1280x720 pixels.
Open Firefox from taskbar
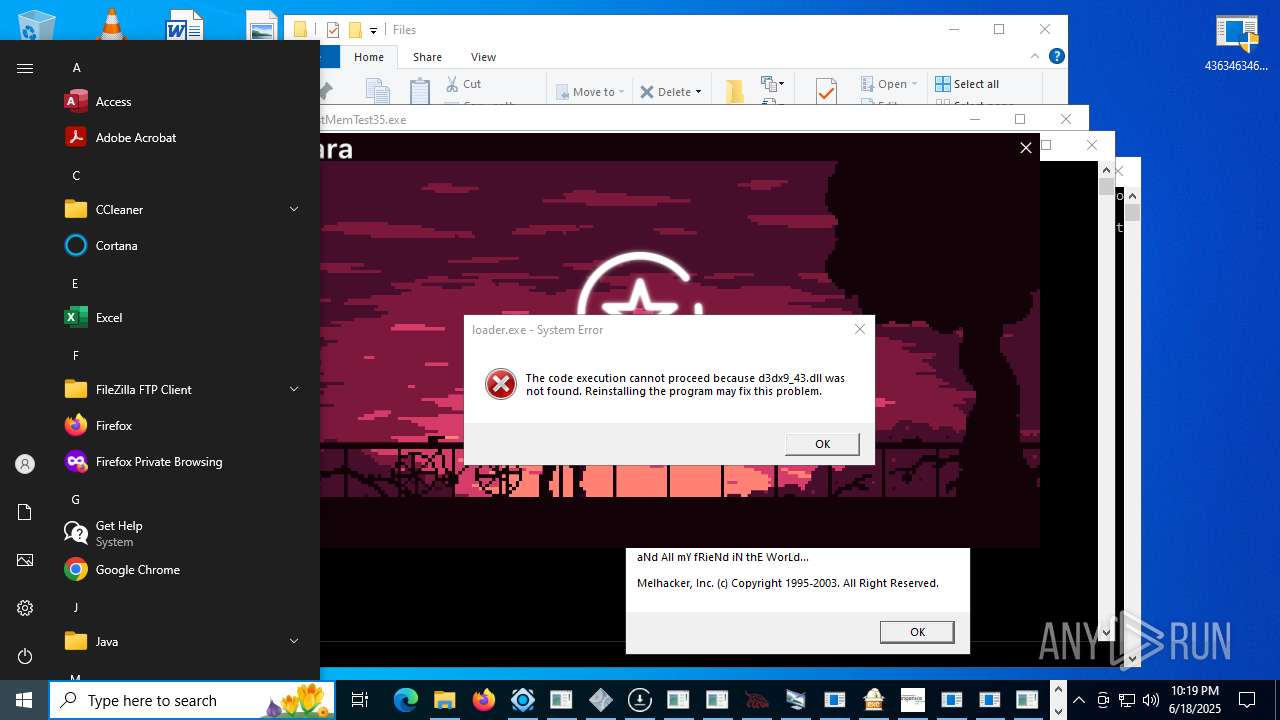coord(483,700)
